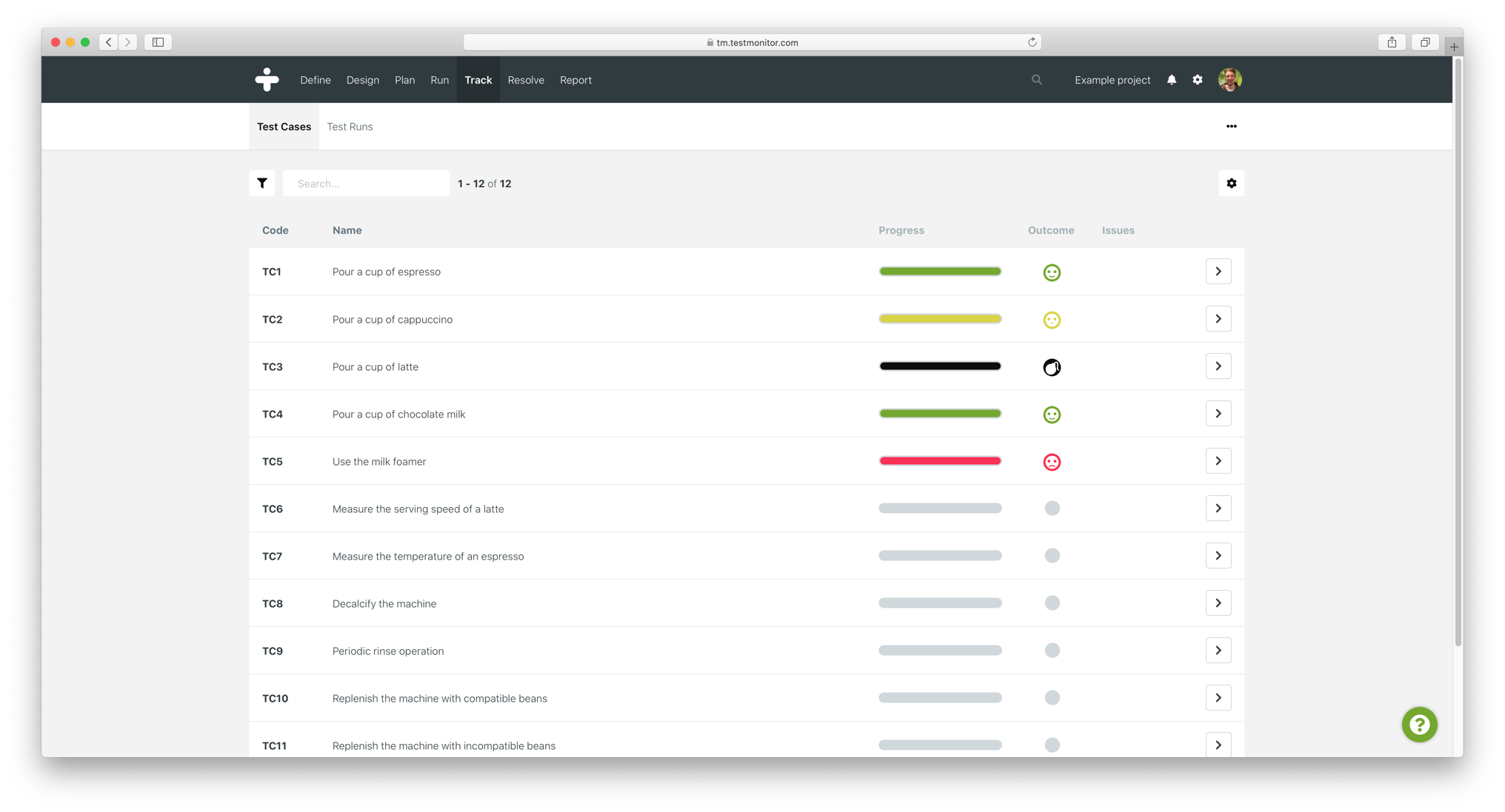
Task: Open the filter options icon
Action: [262, 183]
